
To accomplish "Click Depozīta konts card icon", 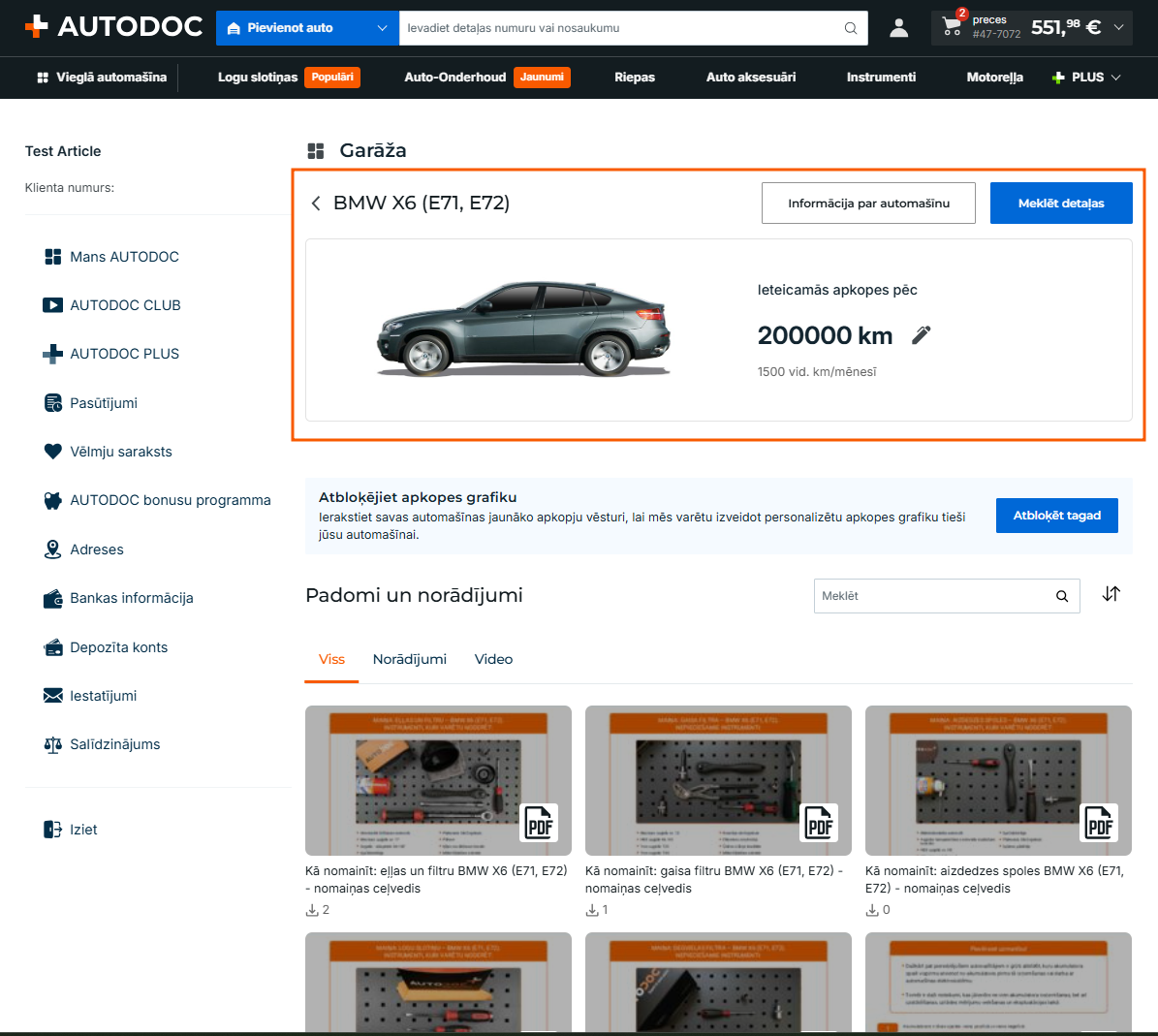I will pos(52,647).
